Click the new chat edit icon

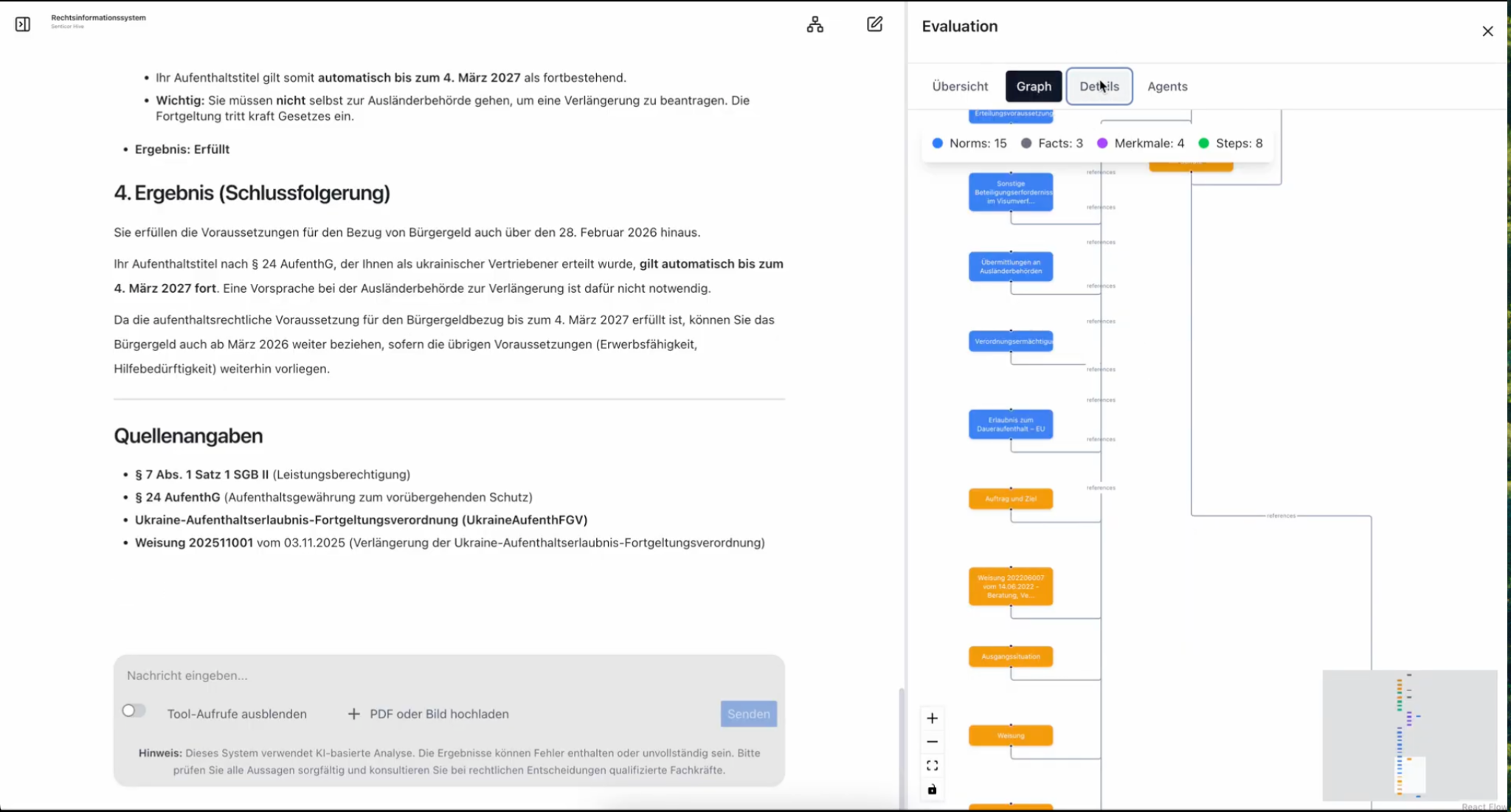[874, 24]
